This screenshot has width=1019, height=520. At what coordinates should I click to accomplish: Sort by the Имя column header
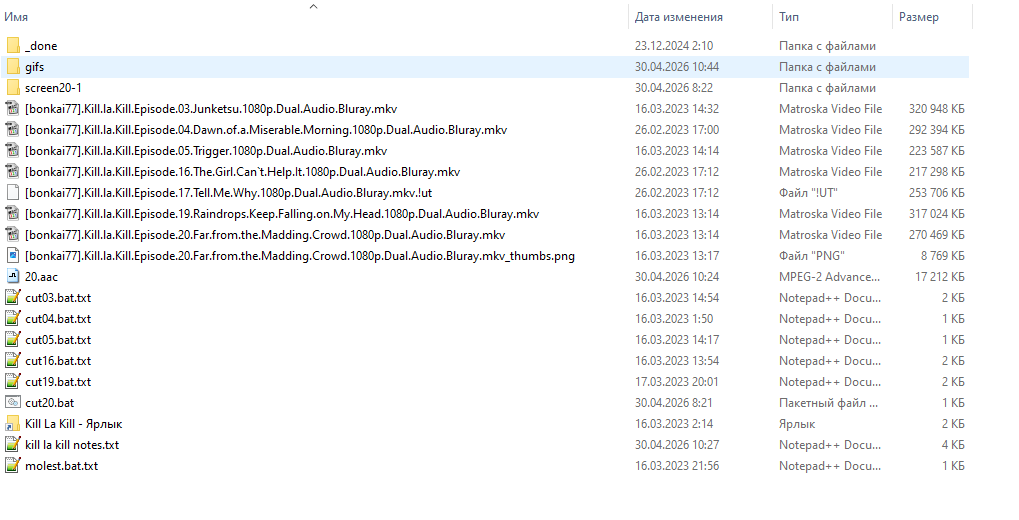tap(16, 17)
